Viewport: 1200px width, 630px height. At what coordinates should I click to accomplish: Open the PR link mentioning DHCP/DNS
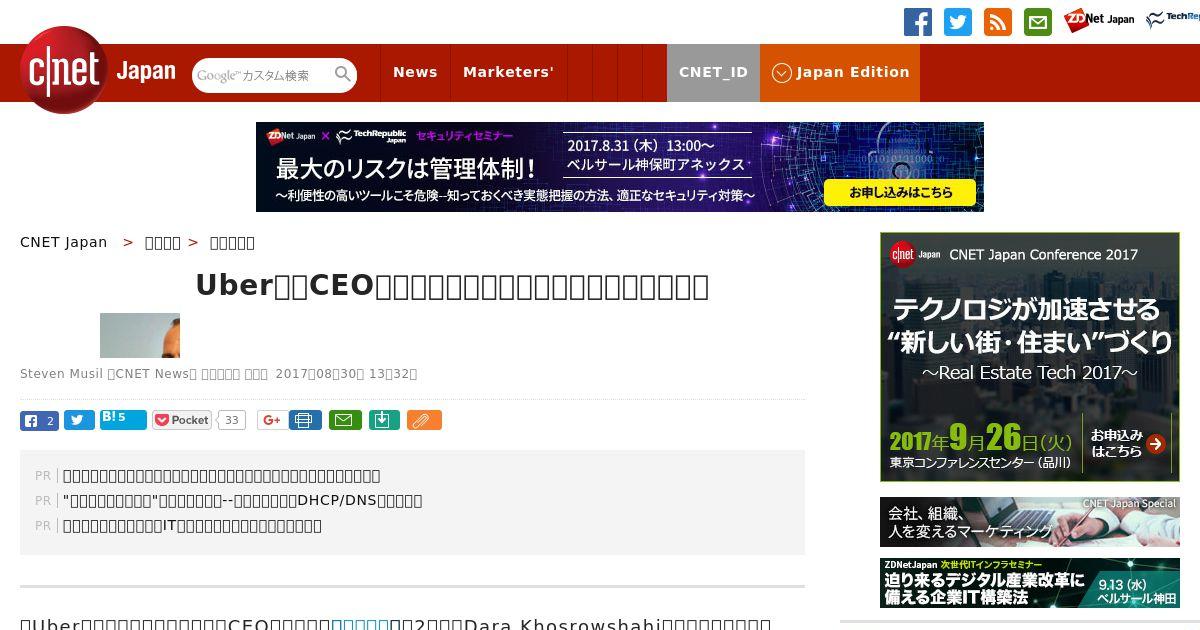pyautogui.click(x=242, y=501)
